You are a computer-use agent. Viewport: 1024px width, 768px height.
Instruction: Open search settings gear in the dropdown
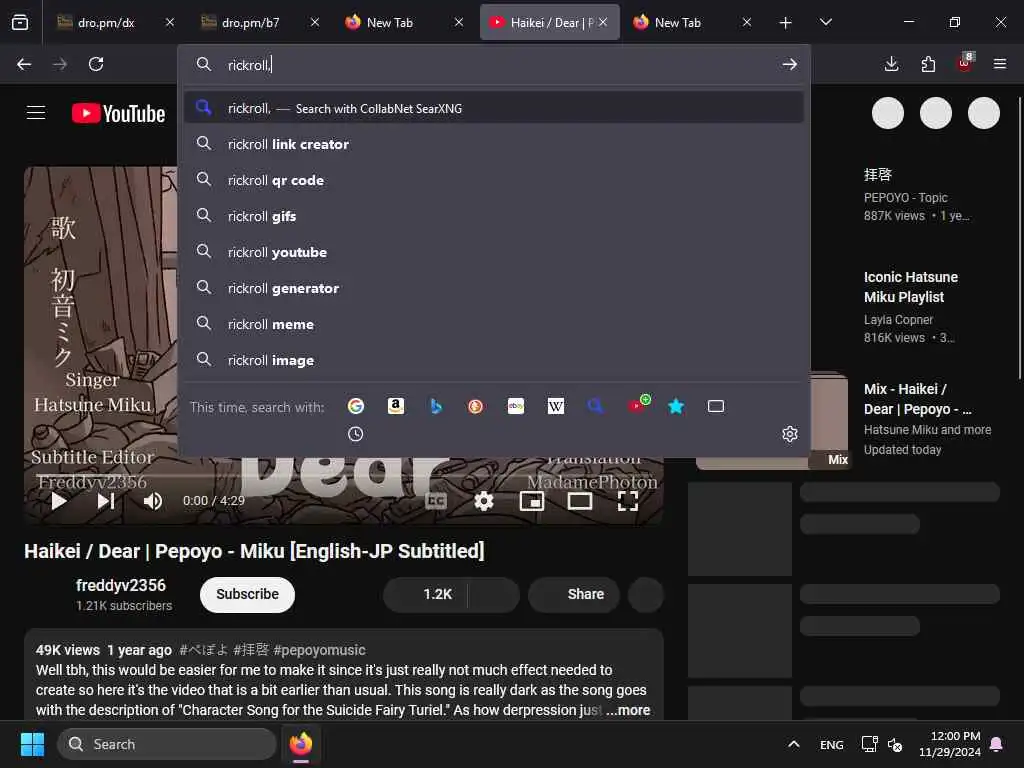point(790,434)
